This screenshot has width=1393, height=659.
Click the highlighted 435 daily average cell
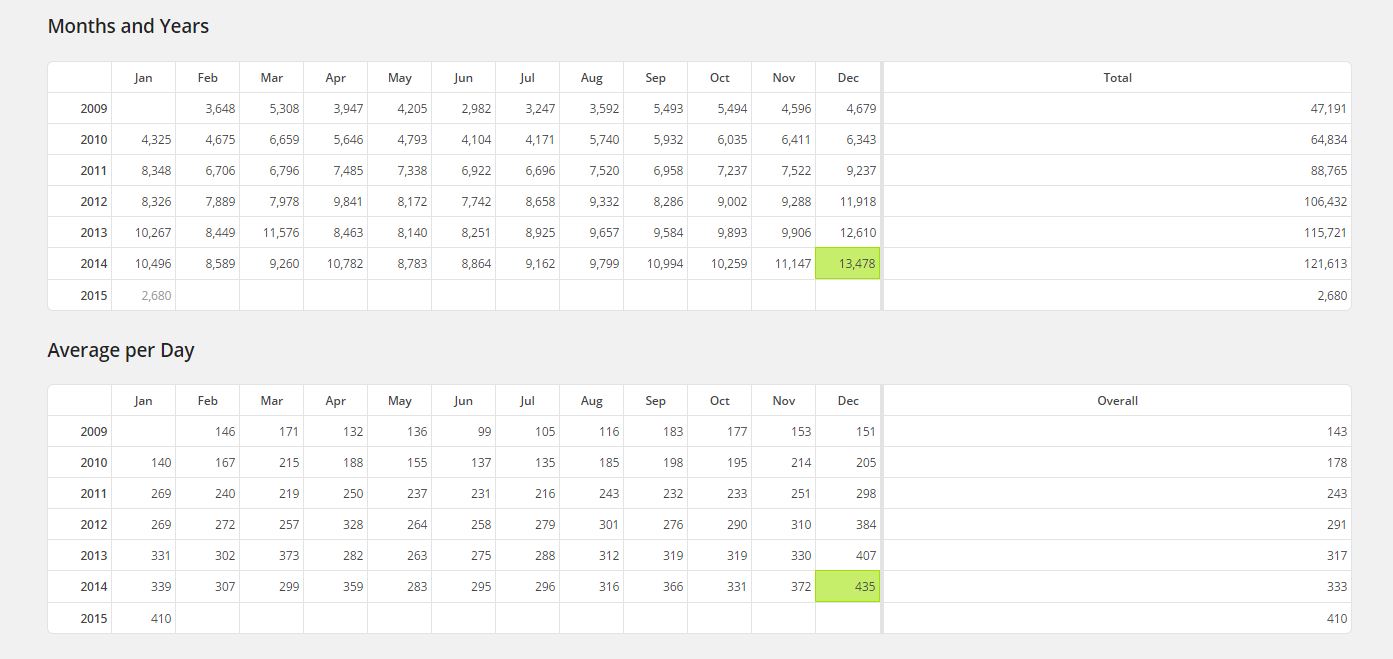coord(848,587)
